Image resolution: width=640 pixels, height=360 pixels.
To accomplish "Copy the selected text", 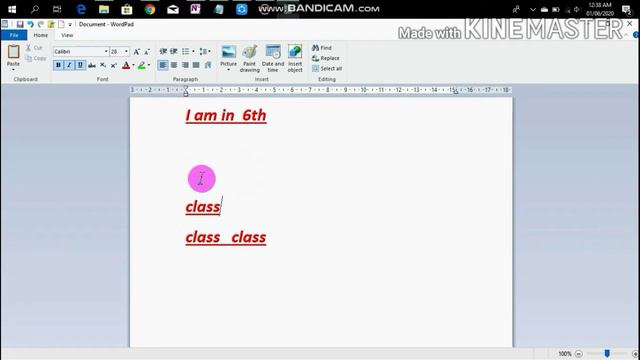I will click(36, 58).
